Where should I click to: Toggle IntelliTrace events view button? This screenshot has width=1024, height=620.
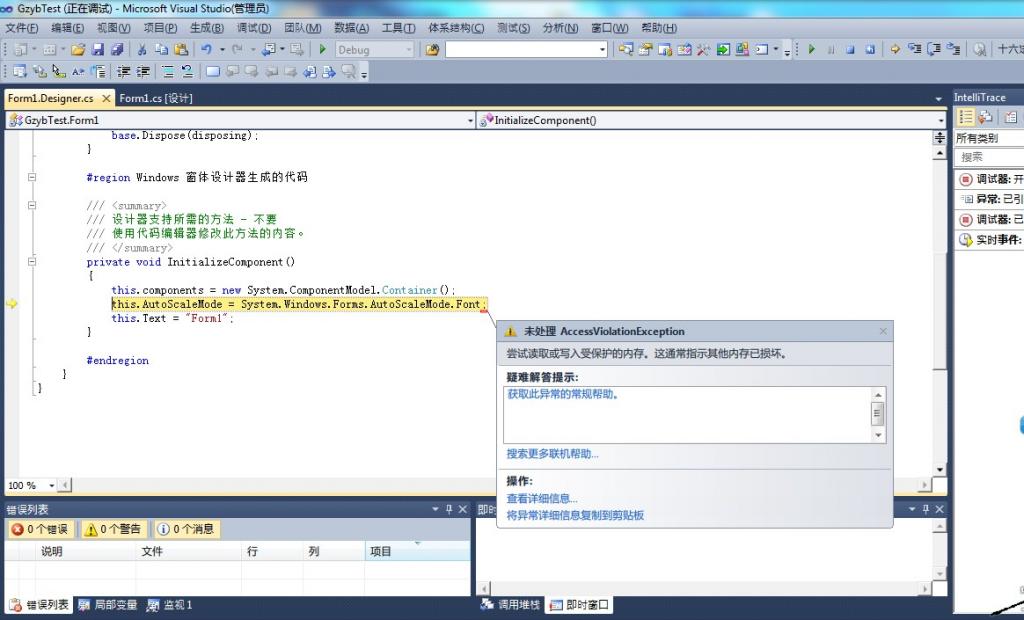(x=966, y=117)
